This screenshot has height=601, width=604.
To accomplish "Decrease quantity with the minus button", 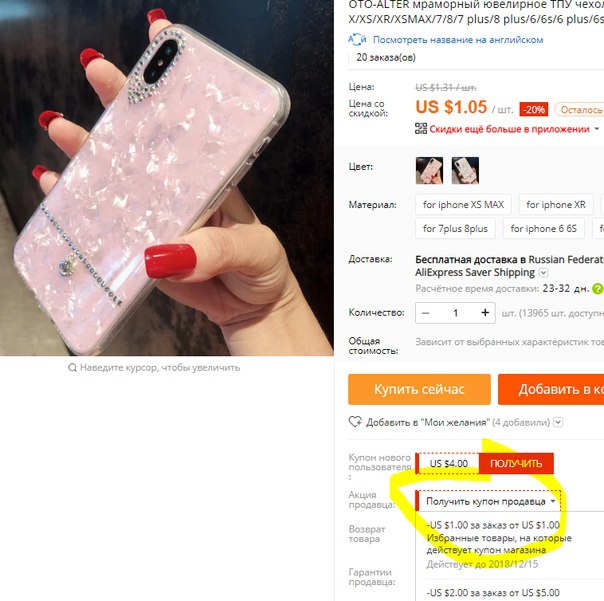I will click(426, 313).
